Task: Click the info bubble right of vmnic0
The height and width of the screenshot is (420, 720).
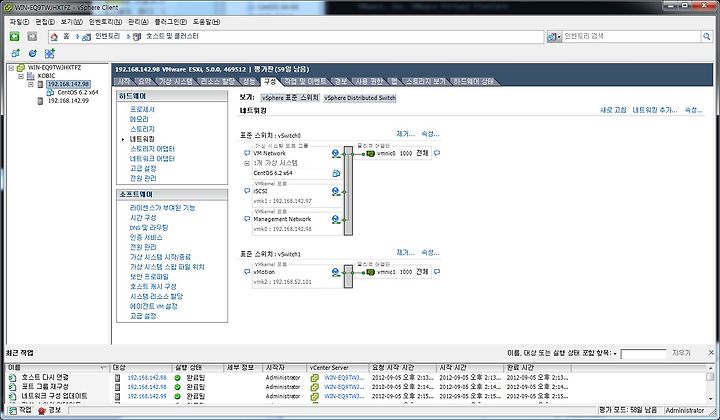Action: pos(437,153)
